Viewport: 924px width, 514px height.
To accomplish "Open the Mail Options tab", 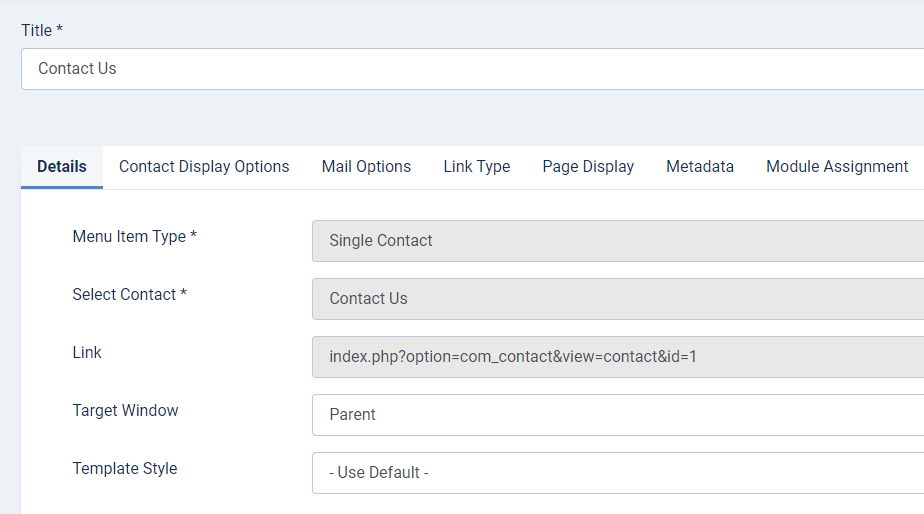I will click(x=366, y=167).
